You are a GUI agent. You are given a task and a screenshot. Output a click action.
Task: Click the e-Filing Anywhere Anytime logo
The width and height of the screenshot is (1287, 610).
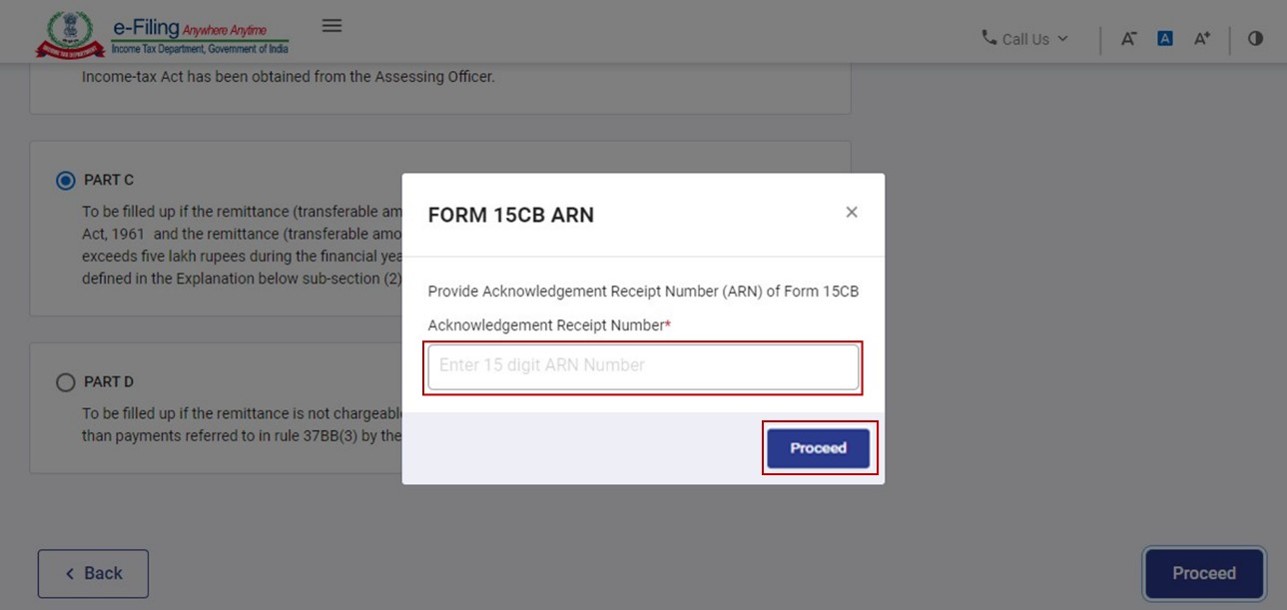pyautogui.click(x=200, y=35)
